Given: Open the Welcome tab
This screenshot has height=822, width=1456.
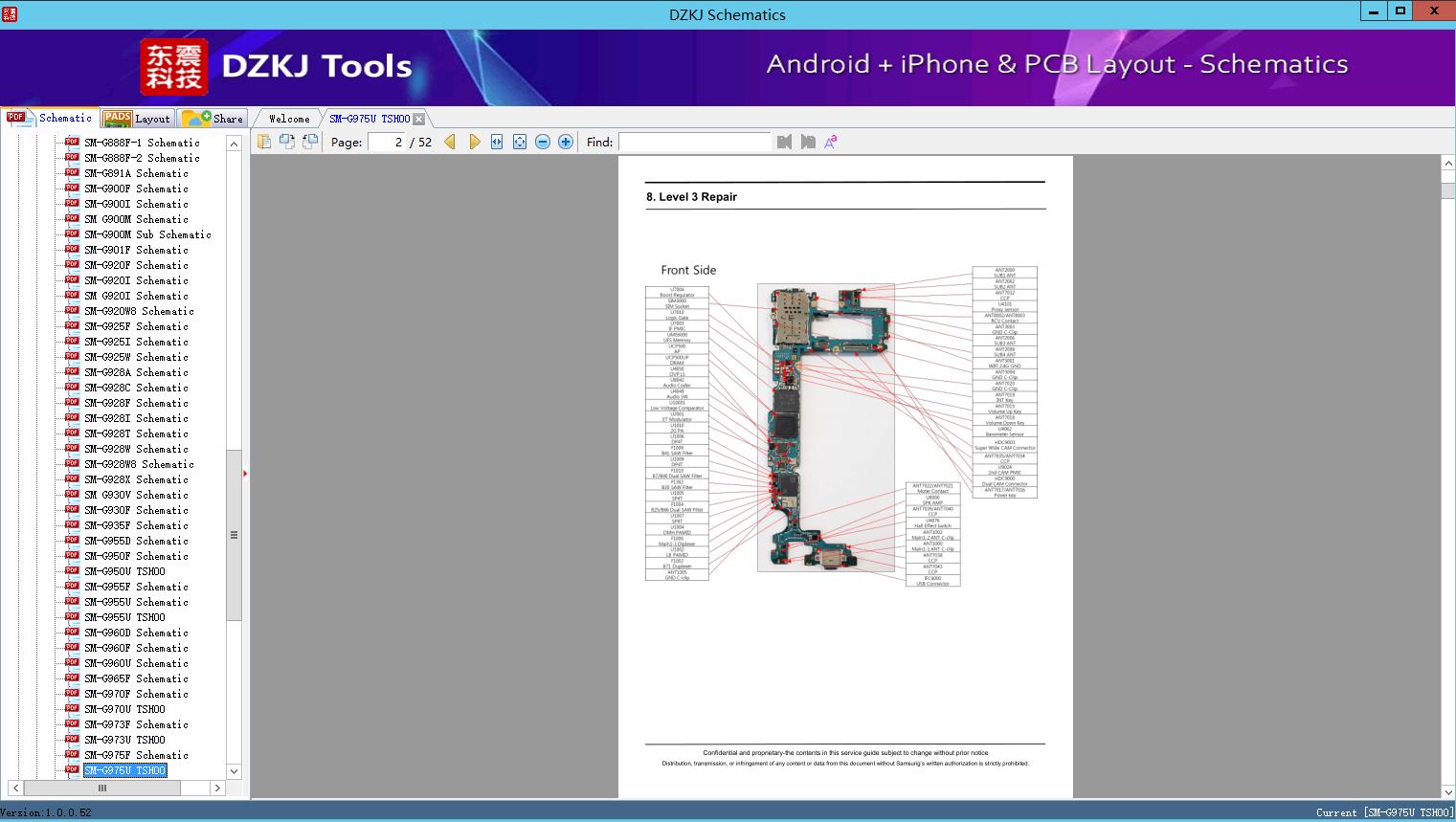Looking at the screenshot, I should click(289, 119).
